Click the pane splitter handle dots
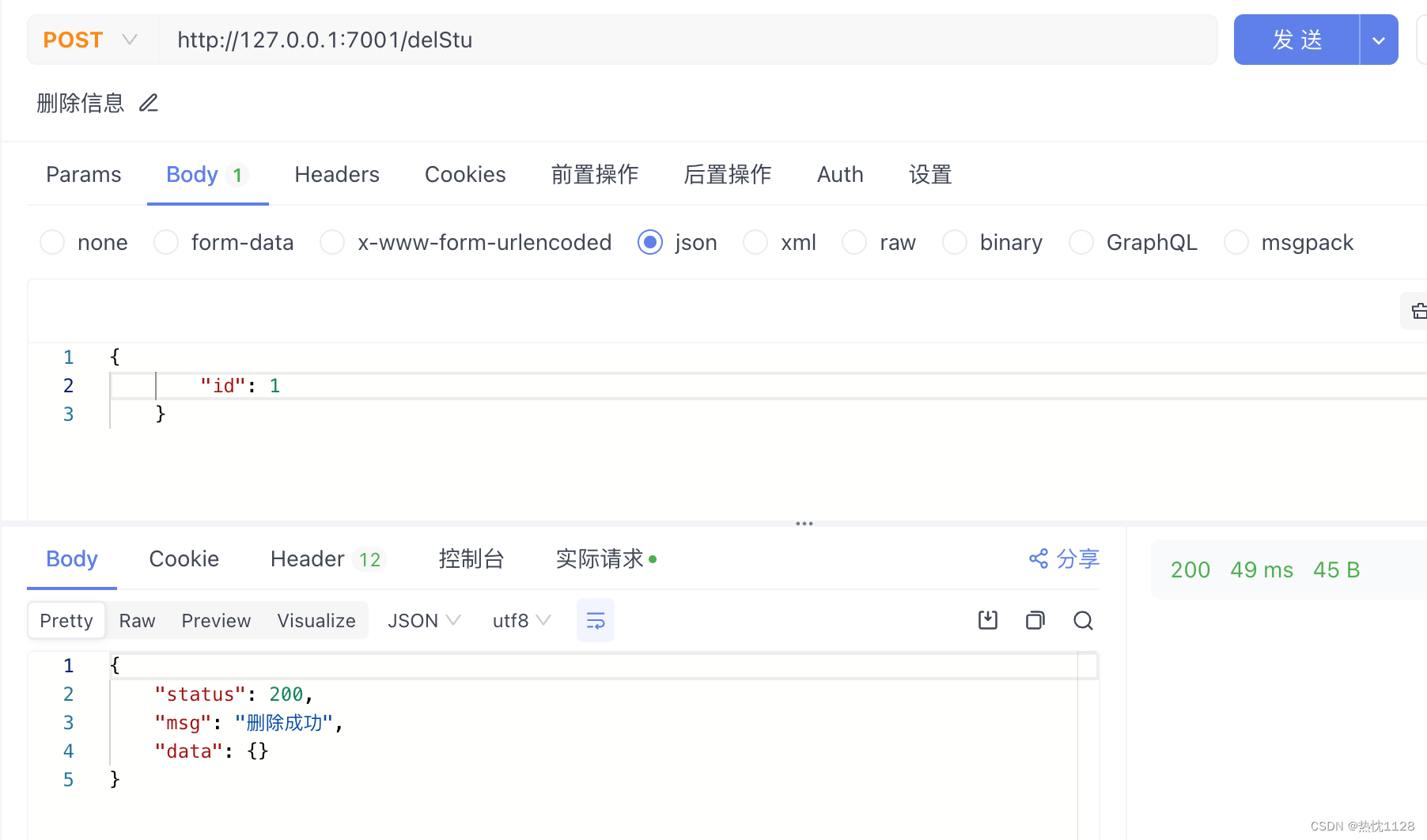 tap(804, 524)
